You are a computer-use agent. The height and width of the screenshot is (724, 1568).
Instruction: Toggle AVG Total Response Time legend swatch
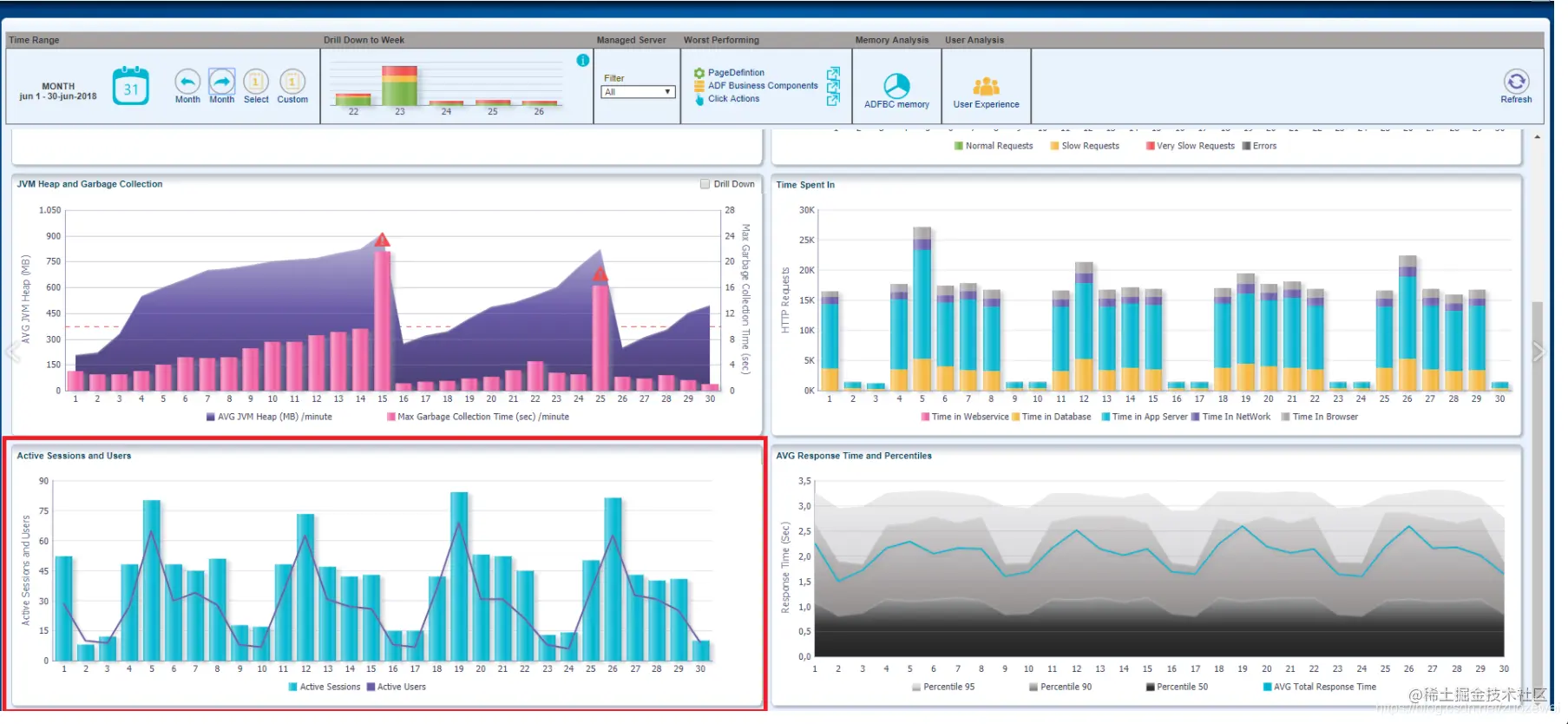[1268, 687]
